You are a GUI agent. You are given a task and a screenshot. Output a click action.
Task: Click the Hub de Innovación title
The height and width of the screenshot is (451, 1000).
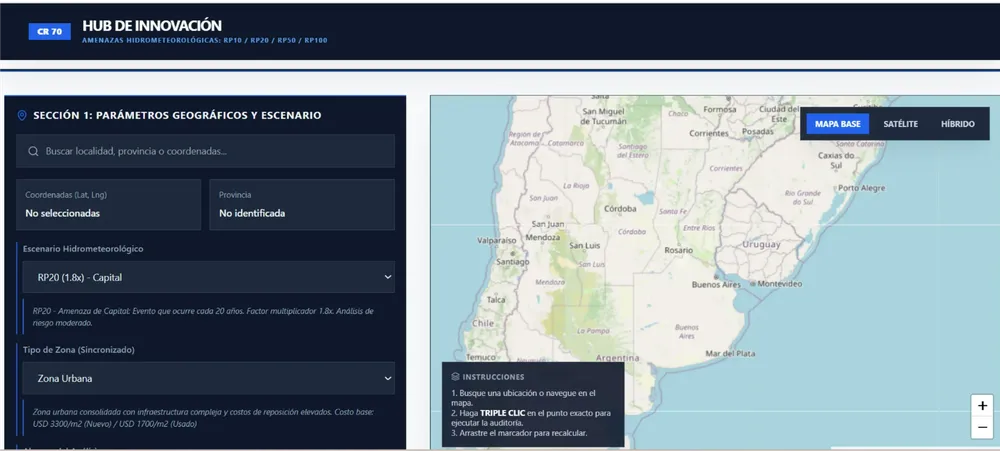(152, 25)
